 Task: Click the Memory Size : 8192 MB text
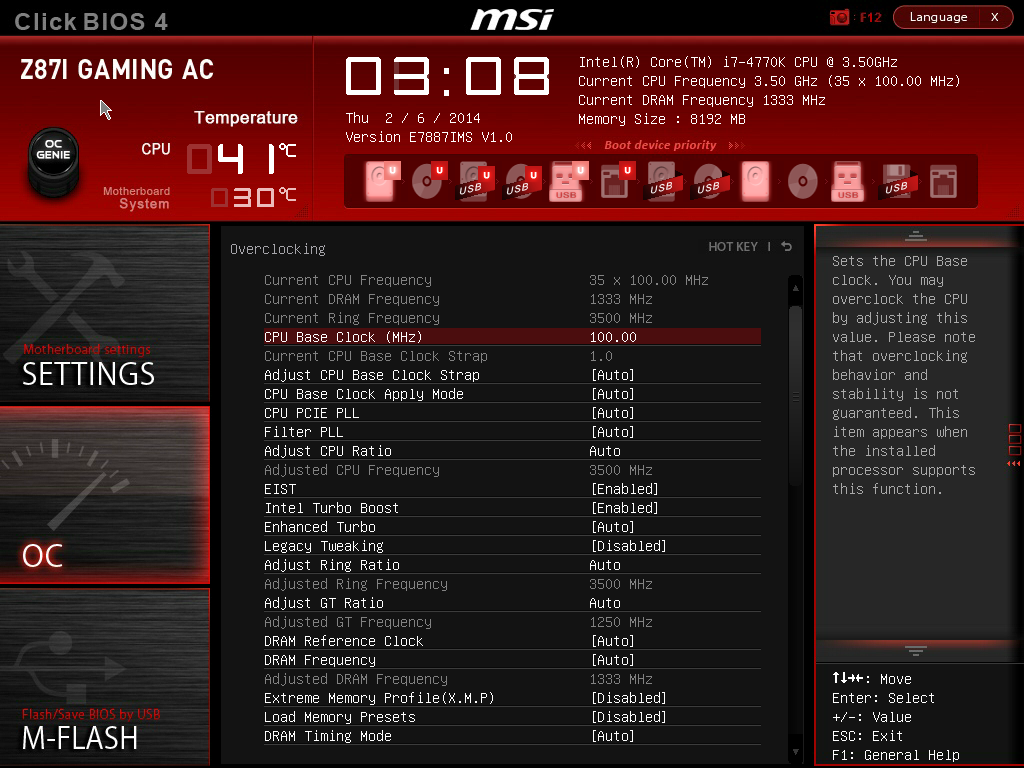pyautogui.click(x=662, y=120)
